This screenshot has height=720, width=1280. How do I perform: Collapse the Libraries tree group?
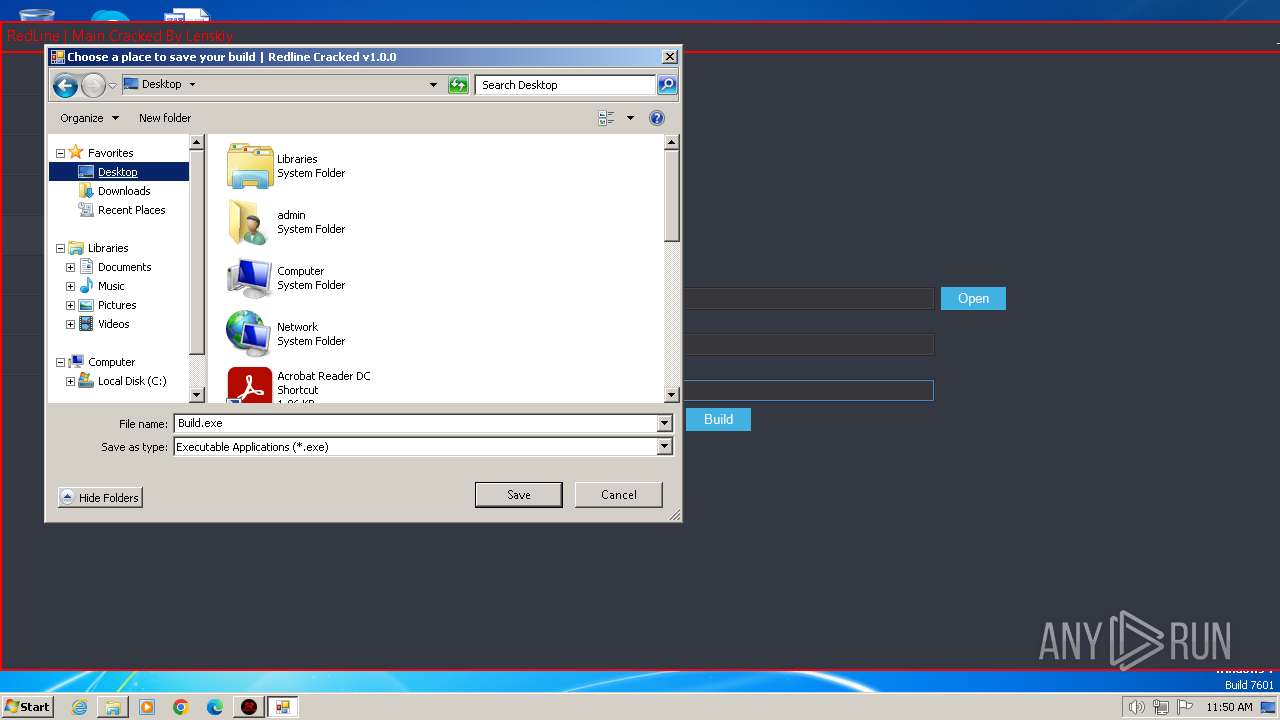60,248
